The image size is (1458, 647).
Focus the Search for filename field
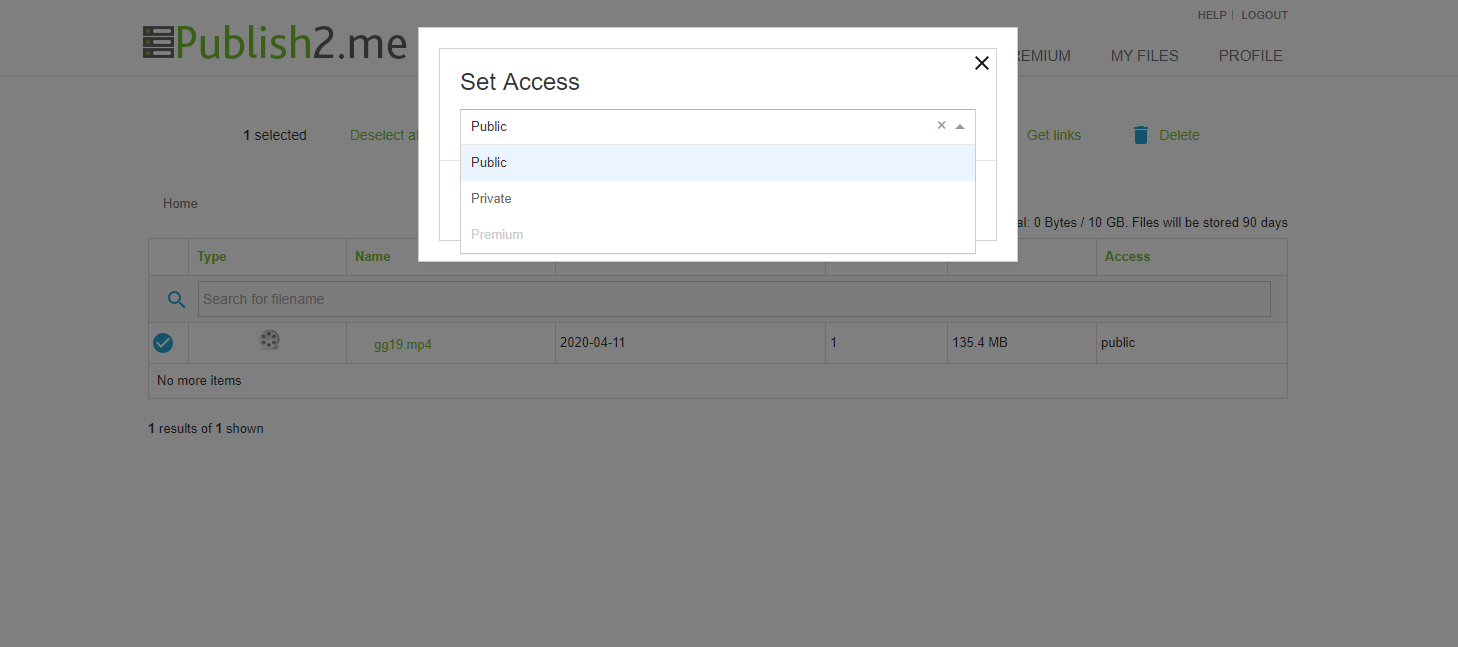tap(734, 299)
